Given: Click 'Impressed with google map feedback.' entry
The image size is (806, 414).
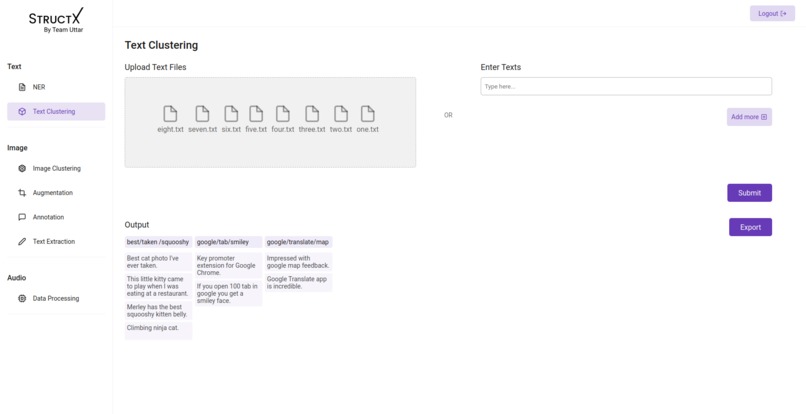Looking at the screenshot, I should (x=298, y=262).
